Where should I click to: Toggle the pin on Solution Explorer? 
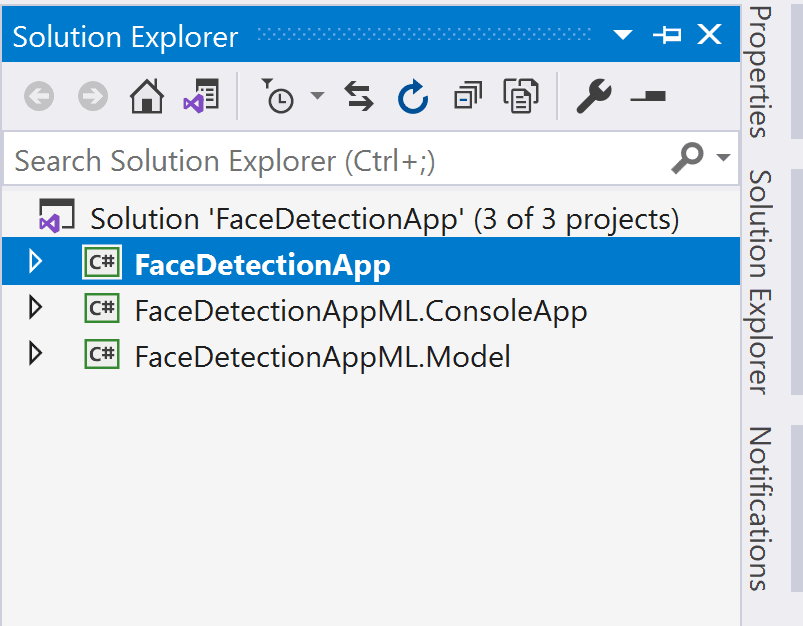pos(667,34)
